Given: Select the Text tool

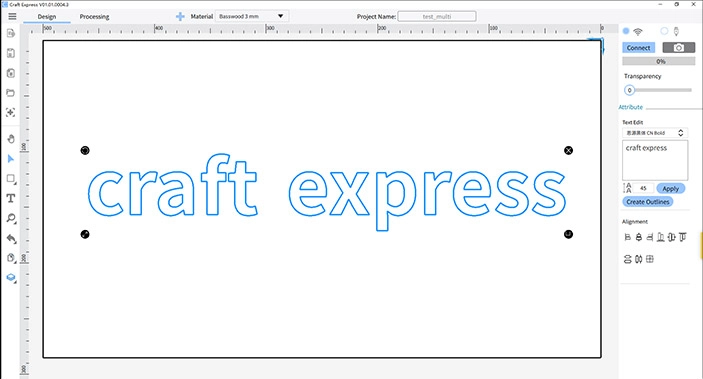Looking at the screenshot, I should 11,198.
